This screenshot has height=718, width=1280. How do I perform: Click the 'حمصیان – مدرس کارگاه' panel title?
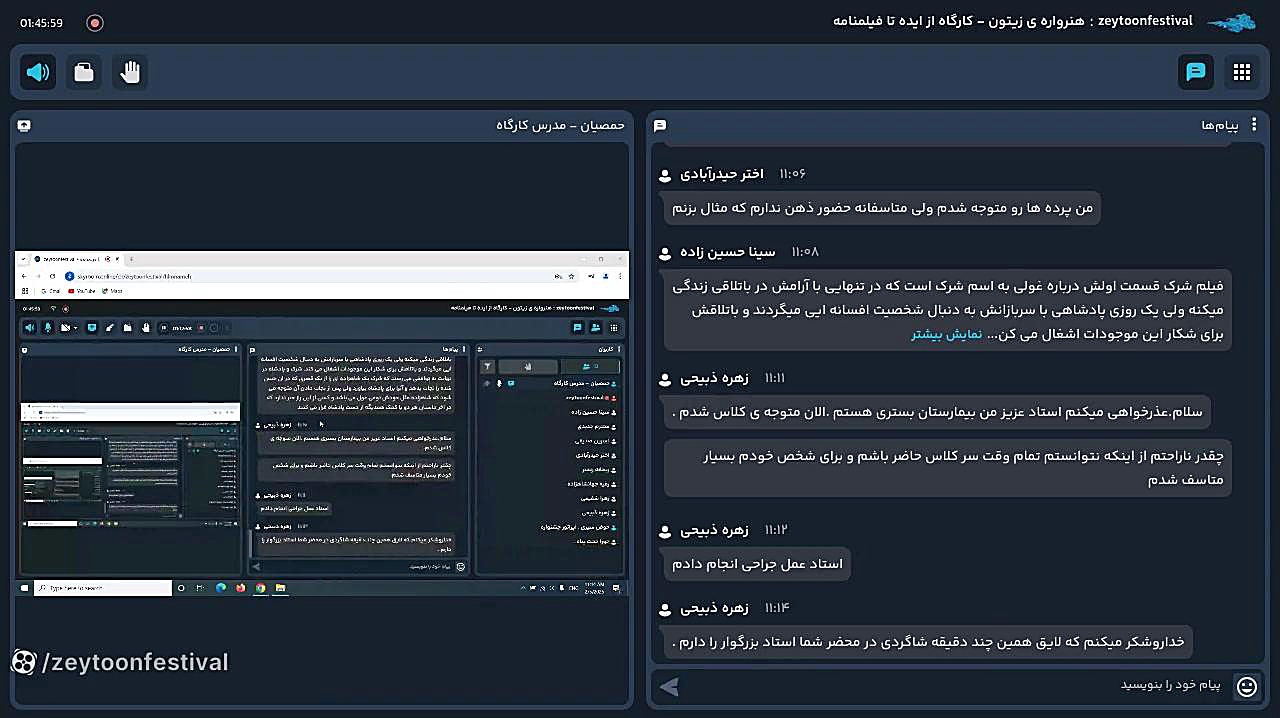[x=560, y=125]
